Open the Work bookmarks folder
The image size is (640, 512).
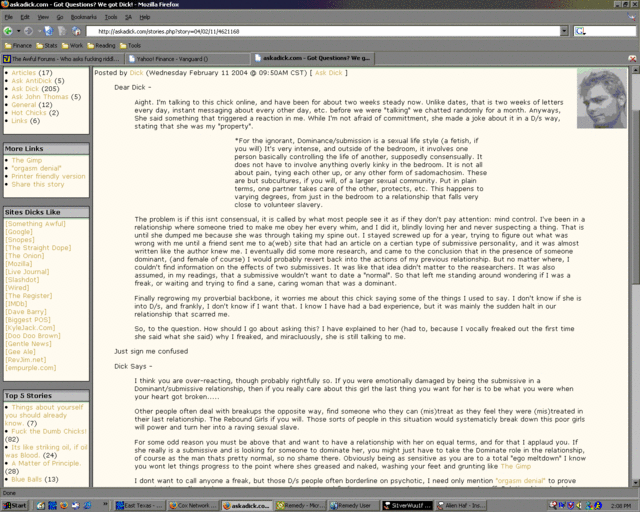72,45
